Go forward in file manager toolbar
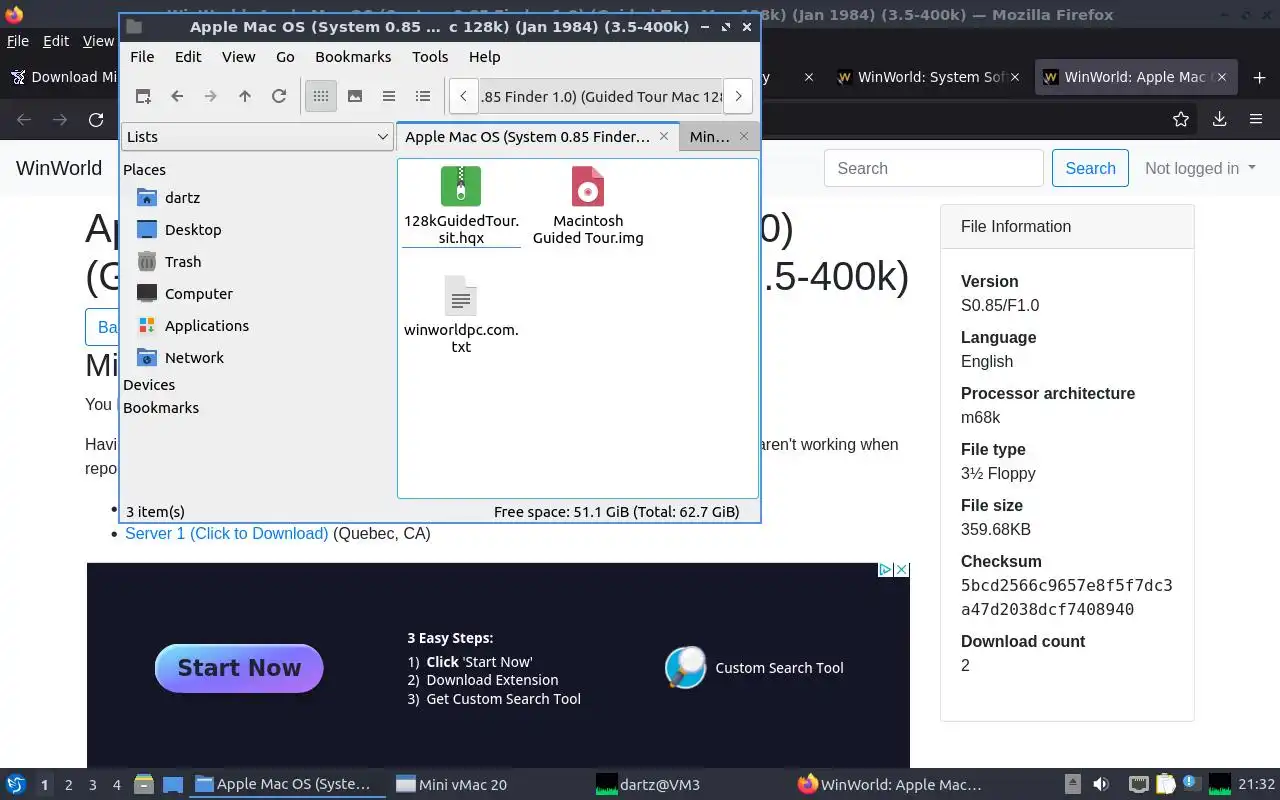1280x800 pixels. (x=211, y=96)
